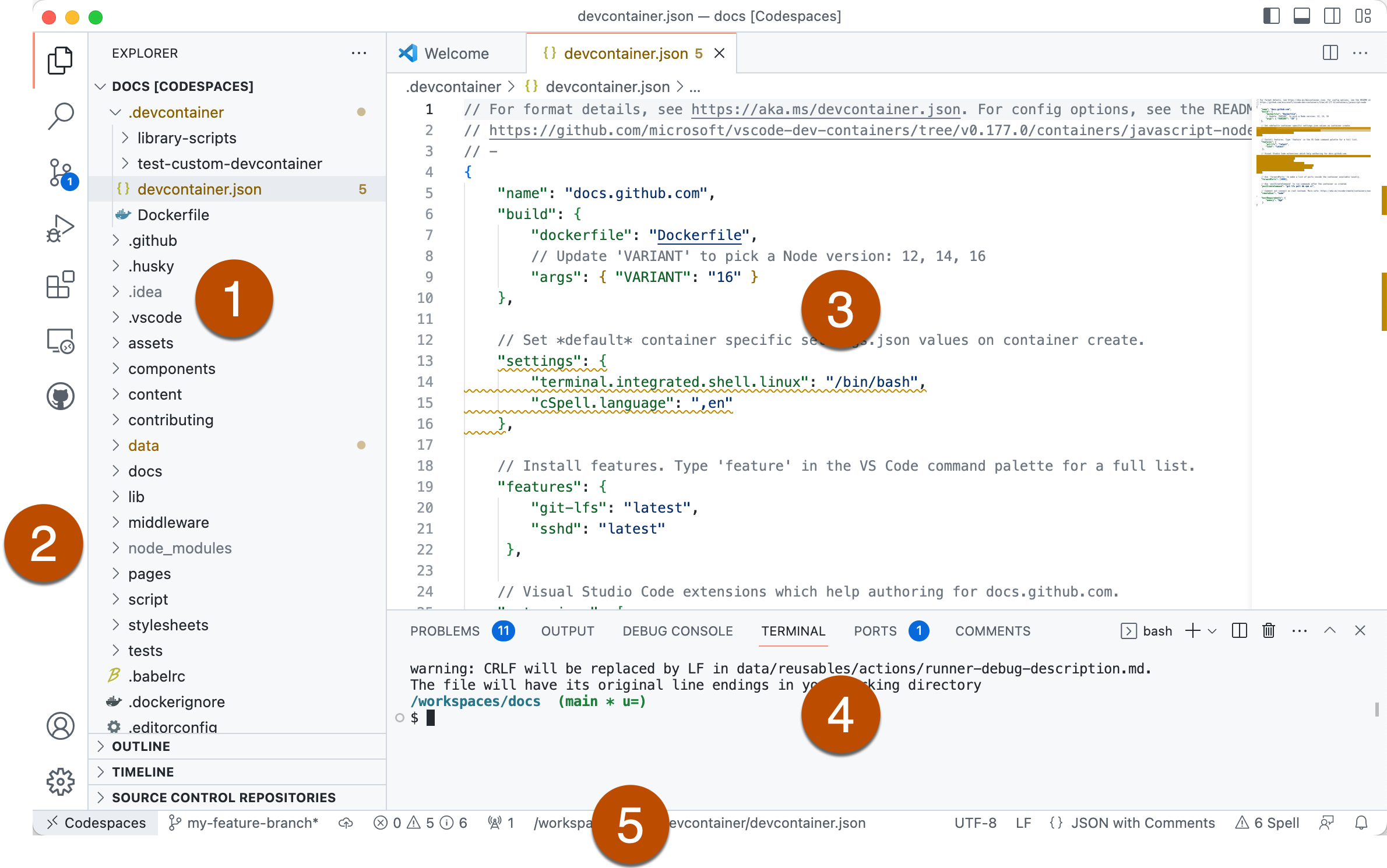Open the Run and Debug view
Screen dimensions: 1387x868
(x=61, y=227)
